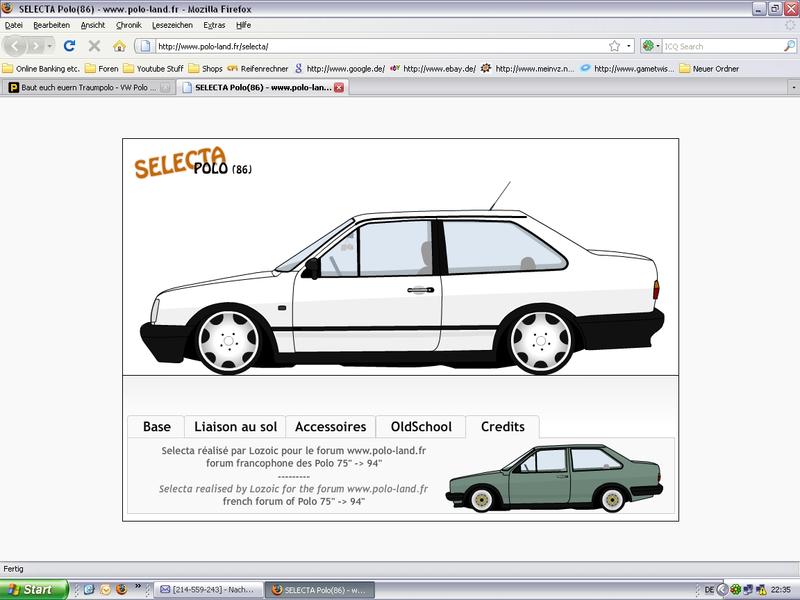Viewport: 800px width, 600px height.
Task: Open the ICQ search engine selector dropdown
Action: [651, 46]
